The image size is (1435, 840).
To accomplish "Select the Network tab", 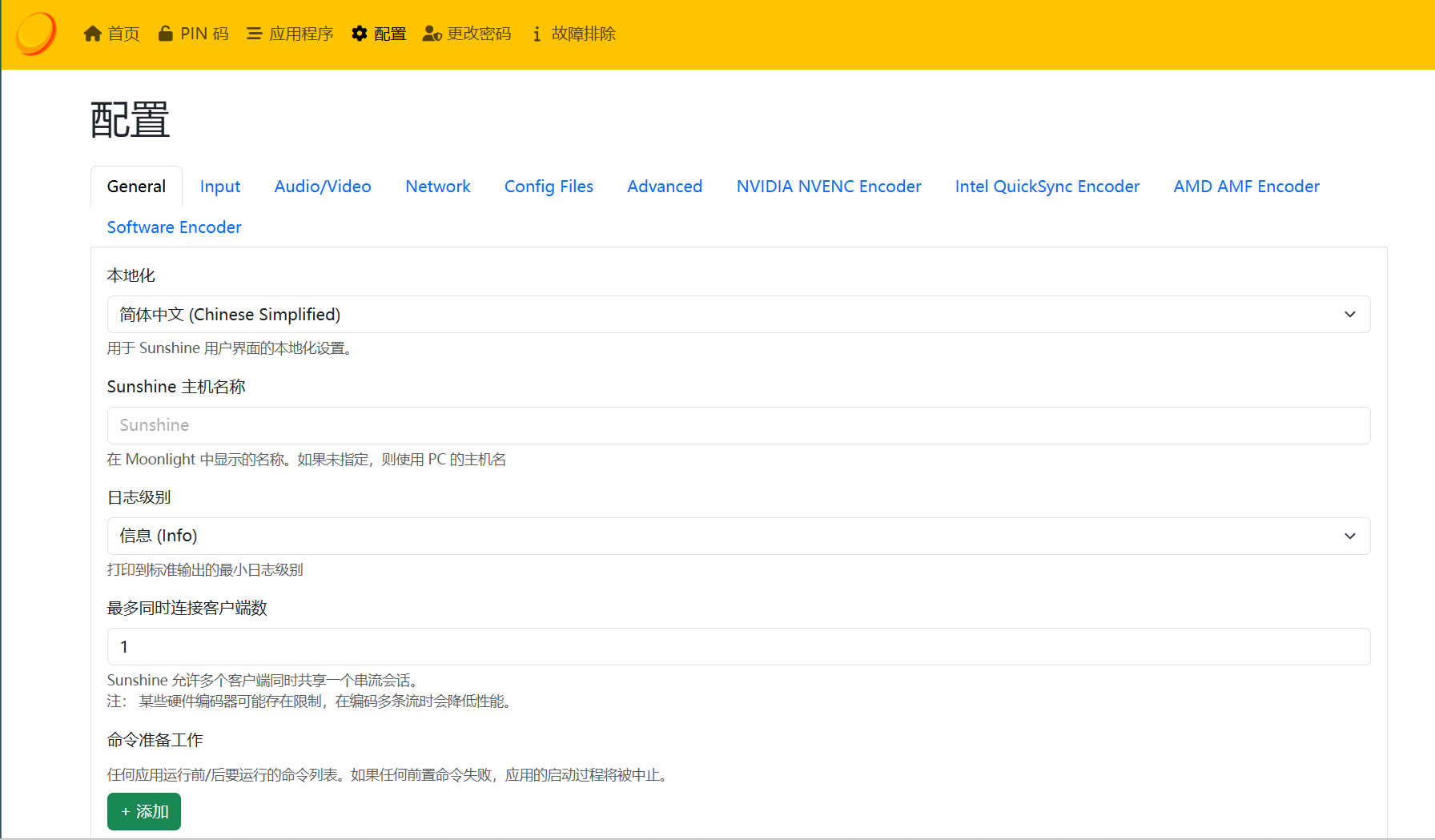I will pyautogui.click(x=437, y=187).
